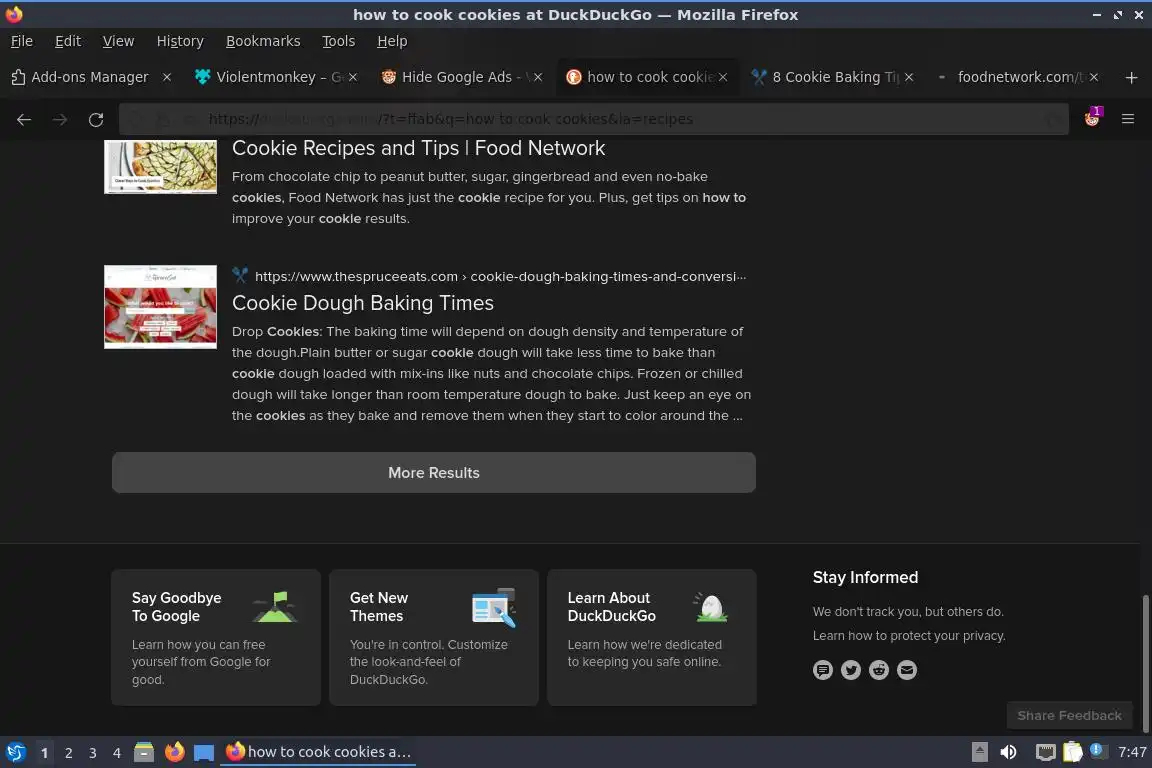Open a new browser tab
Image resolution: width=1152 pixels, height=768 pixels.
[1131, 77]
